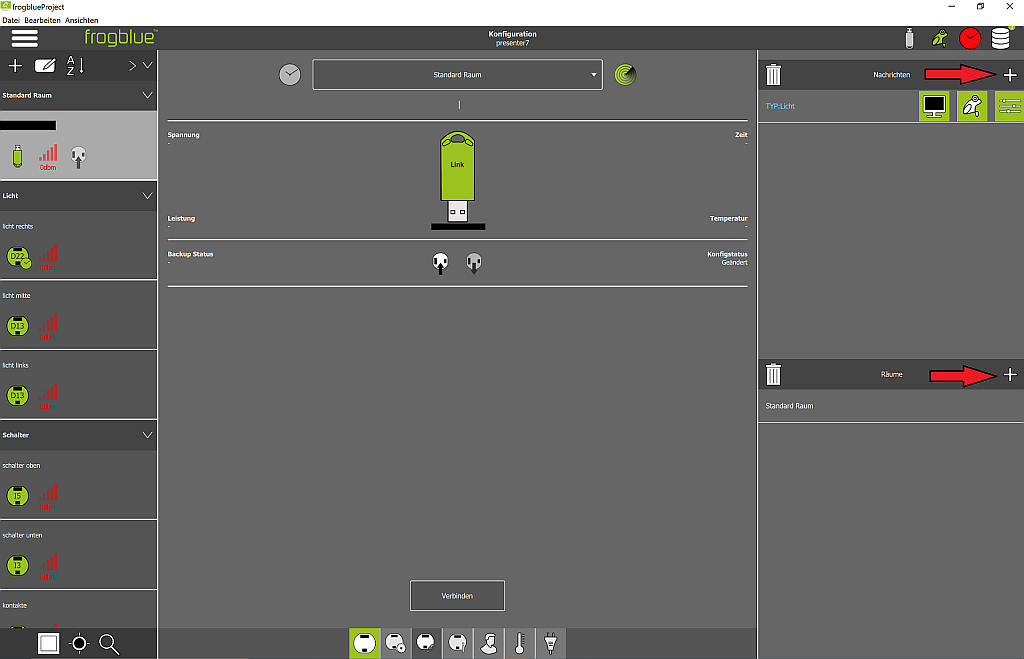Click the green frog icon in top bar
Image resolution: width=1024 pixels, height=659 pixels.
tap(940, 39)
